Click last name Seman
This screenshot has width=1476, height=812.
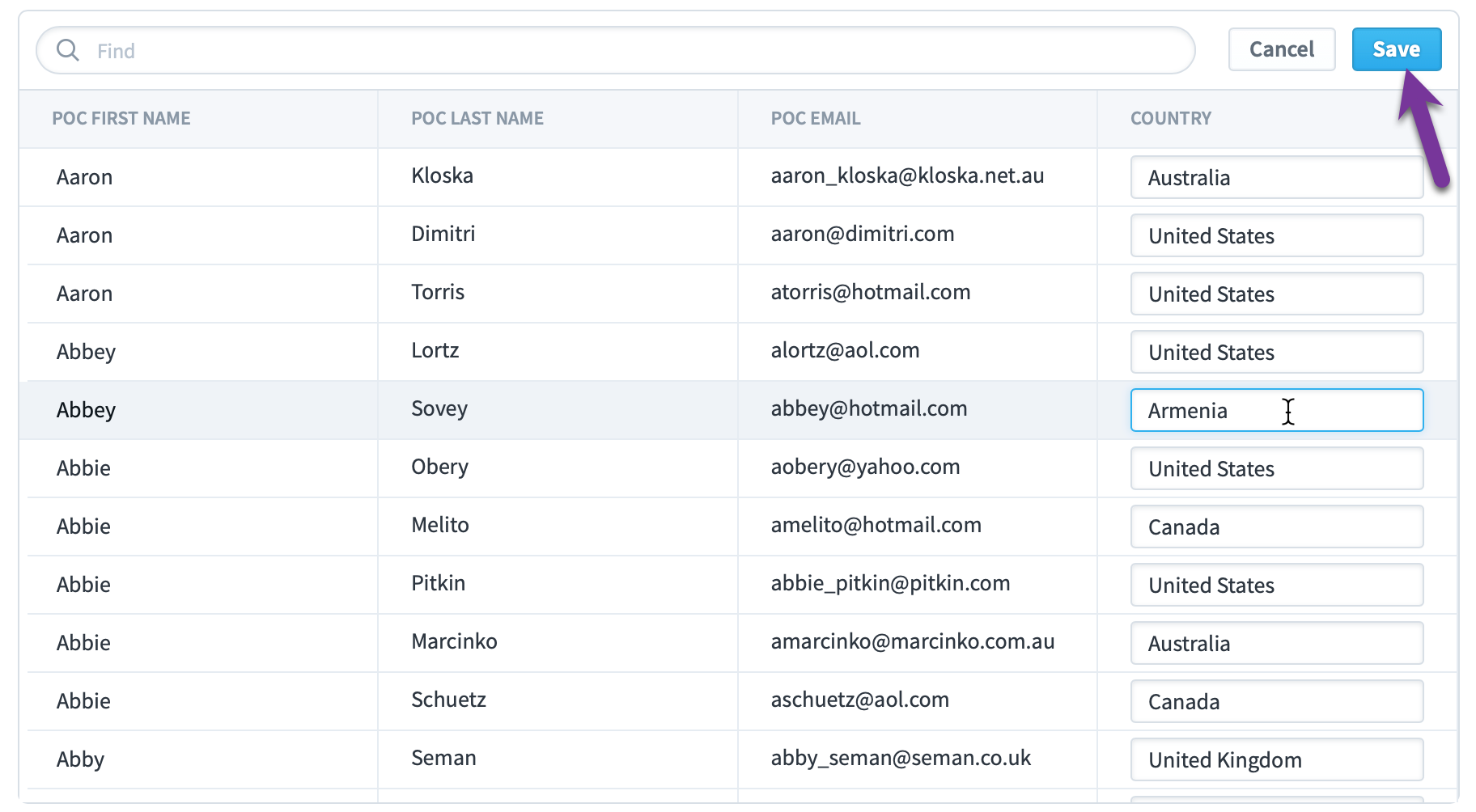pyautogui.click(x=443, y=758)
